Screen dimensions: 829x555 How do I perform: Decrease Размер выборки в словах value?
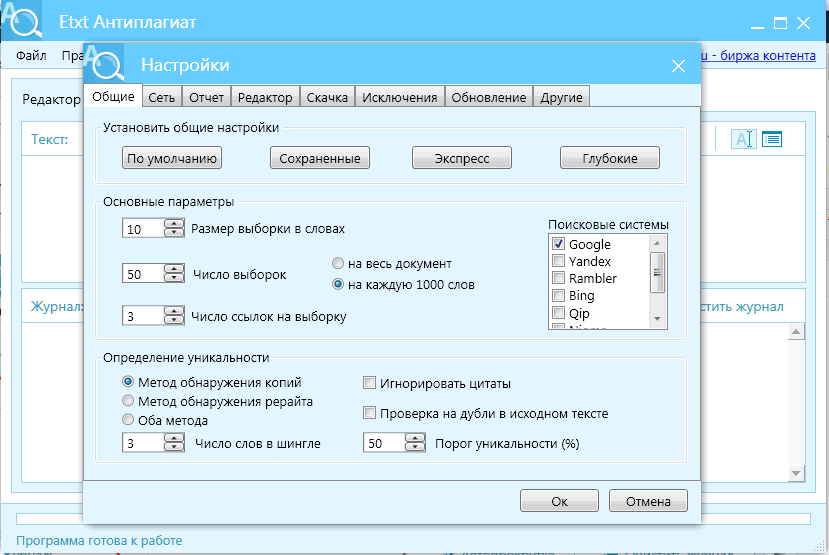click(x=174, y=233)
